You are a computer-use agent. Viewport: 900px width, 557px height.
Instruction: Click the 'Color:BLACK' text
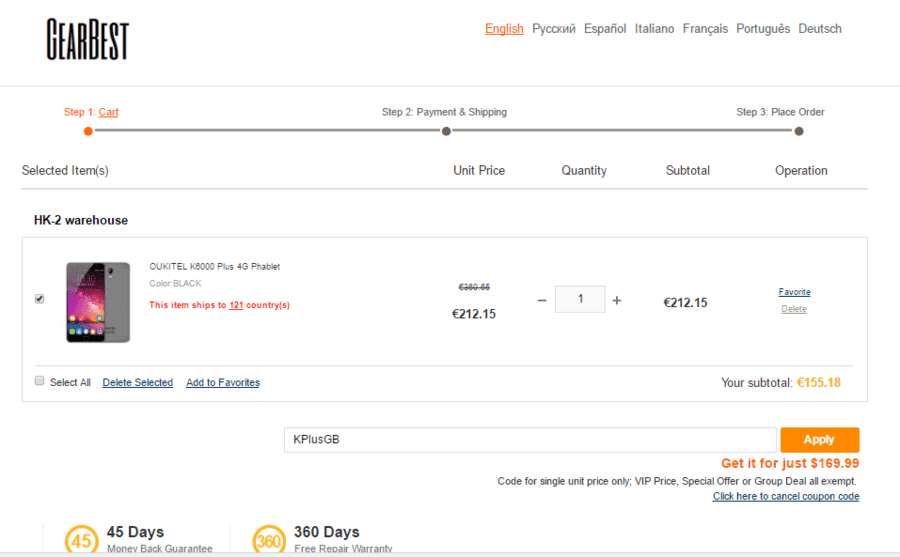175,284
